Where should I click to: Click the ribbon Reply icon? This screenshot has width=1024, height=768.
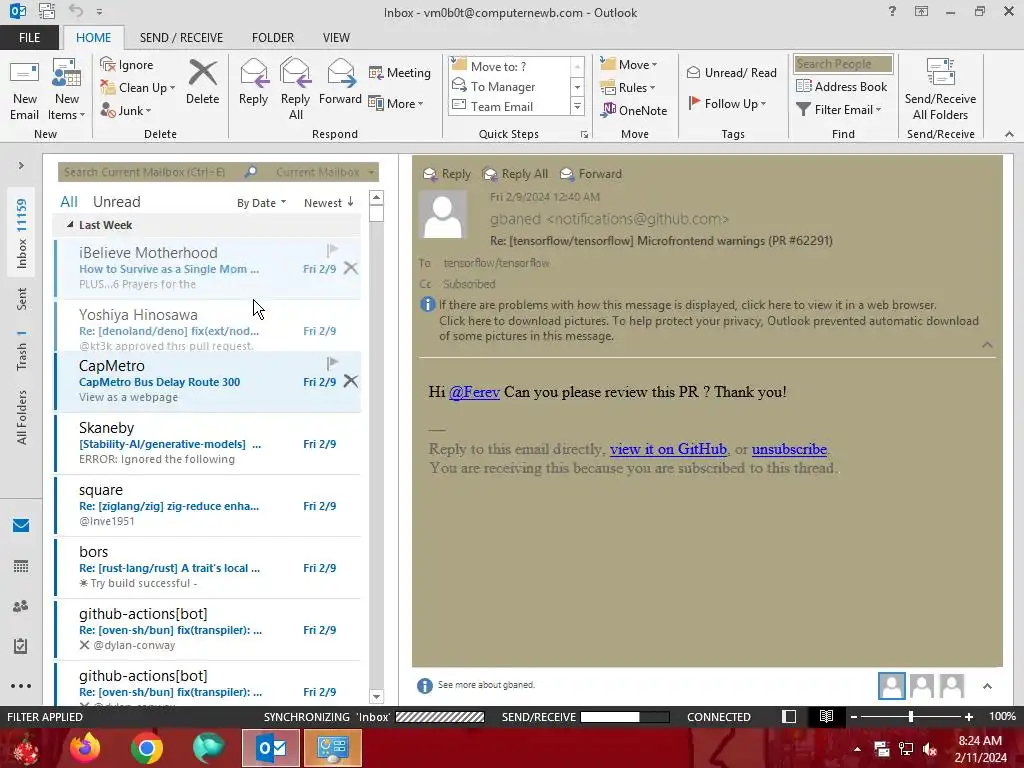[253, 82]
